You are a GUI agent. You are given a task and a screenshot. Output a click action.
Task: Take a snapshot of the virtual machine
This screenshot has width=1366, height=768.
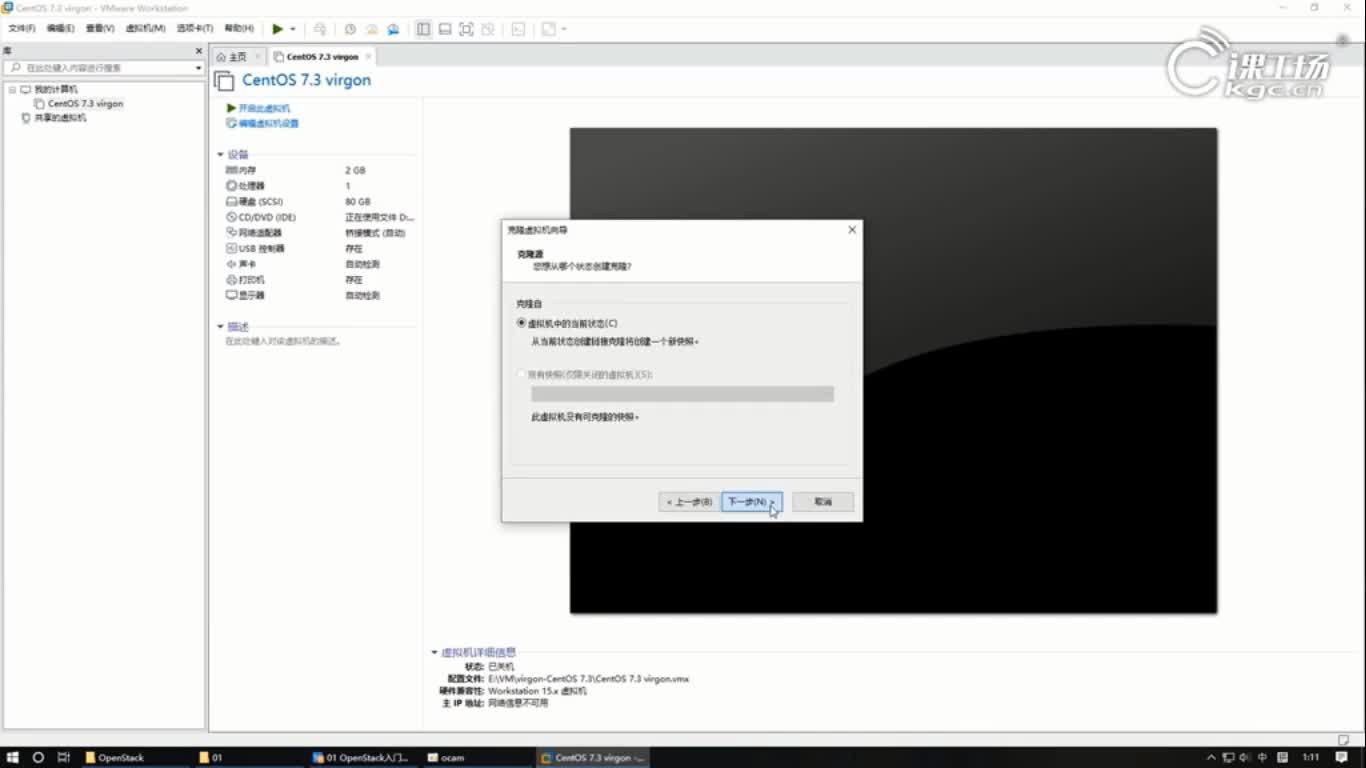pyautogui.click(x=349, y=29)
